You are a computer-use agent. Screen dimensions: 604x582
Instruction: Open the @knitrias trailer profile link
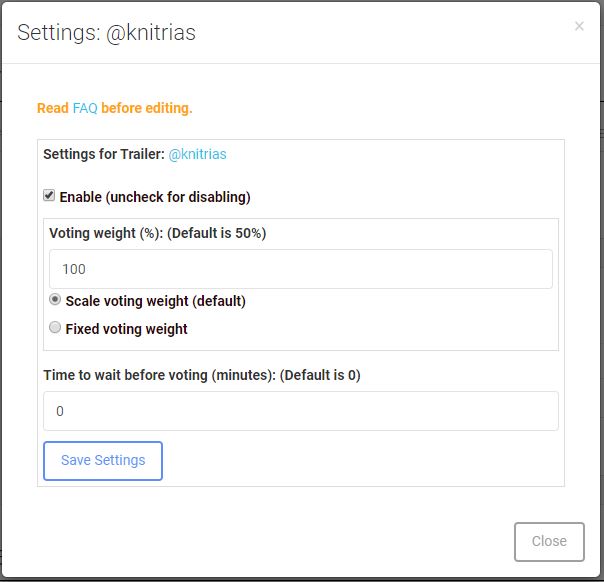coord(197,154)
